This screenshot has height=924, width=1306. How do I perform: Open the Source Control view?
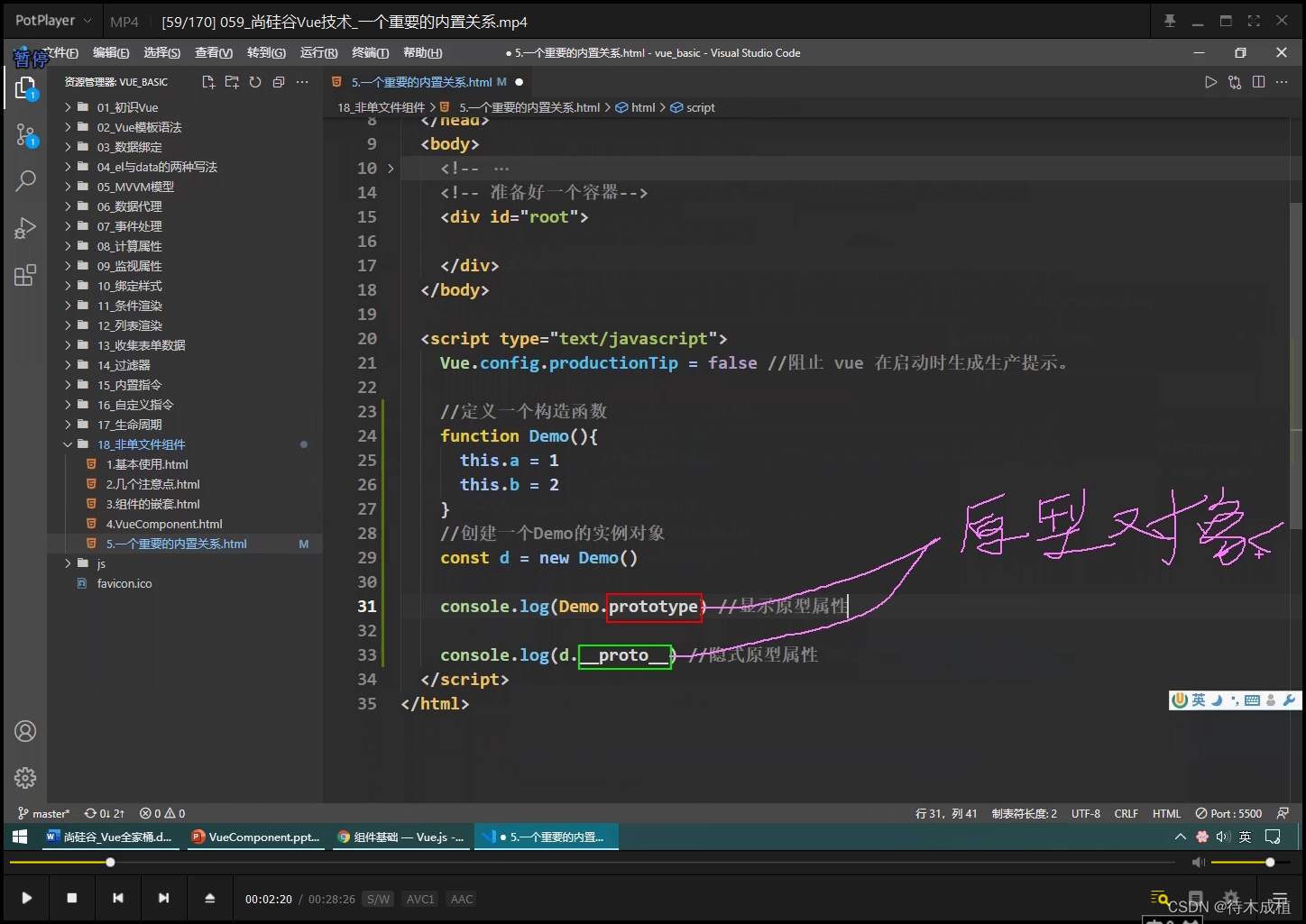click(25, 135)
